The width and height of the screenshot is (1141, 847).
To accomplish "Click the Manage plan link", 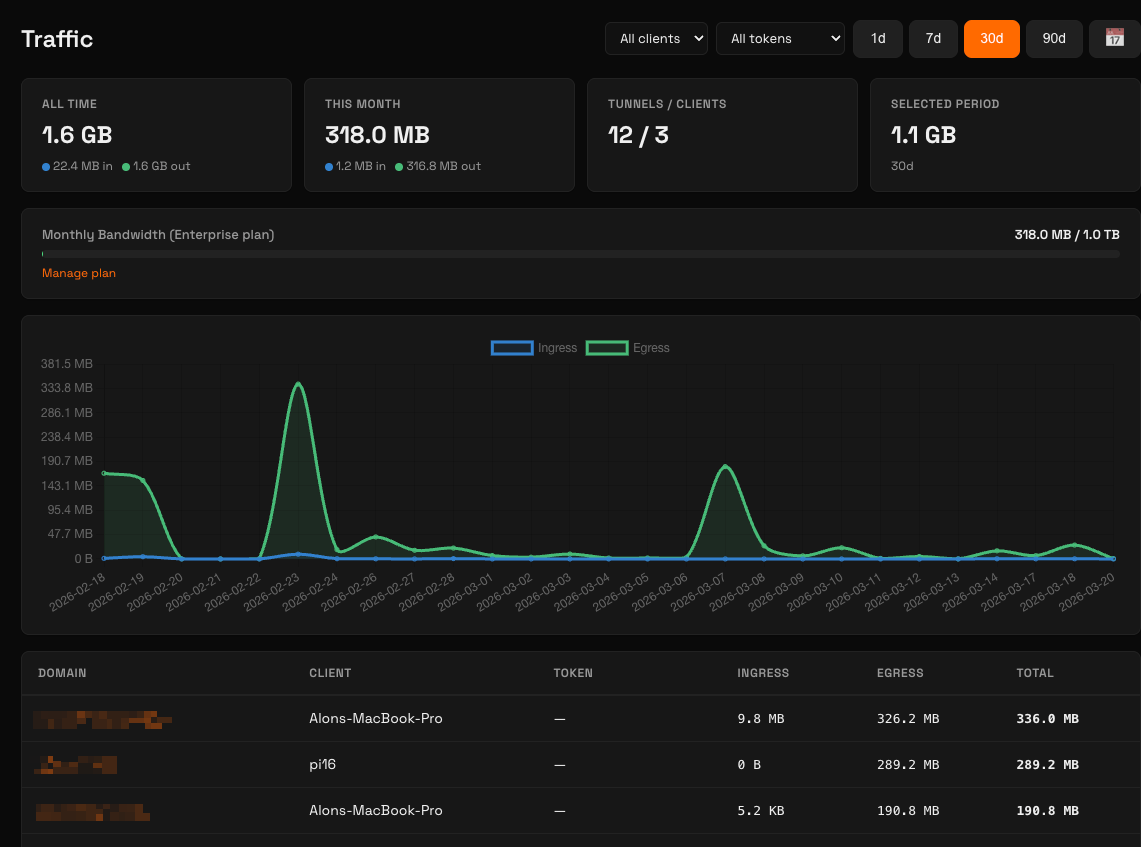I will [78, 272].
